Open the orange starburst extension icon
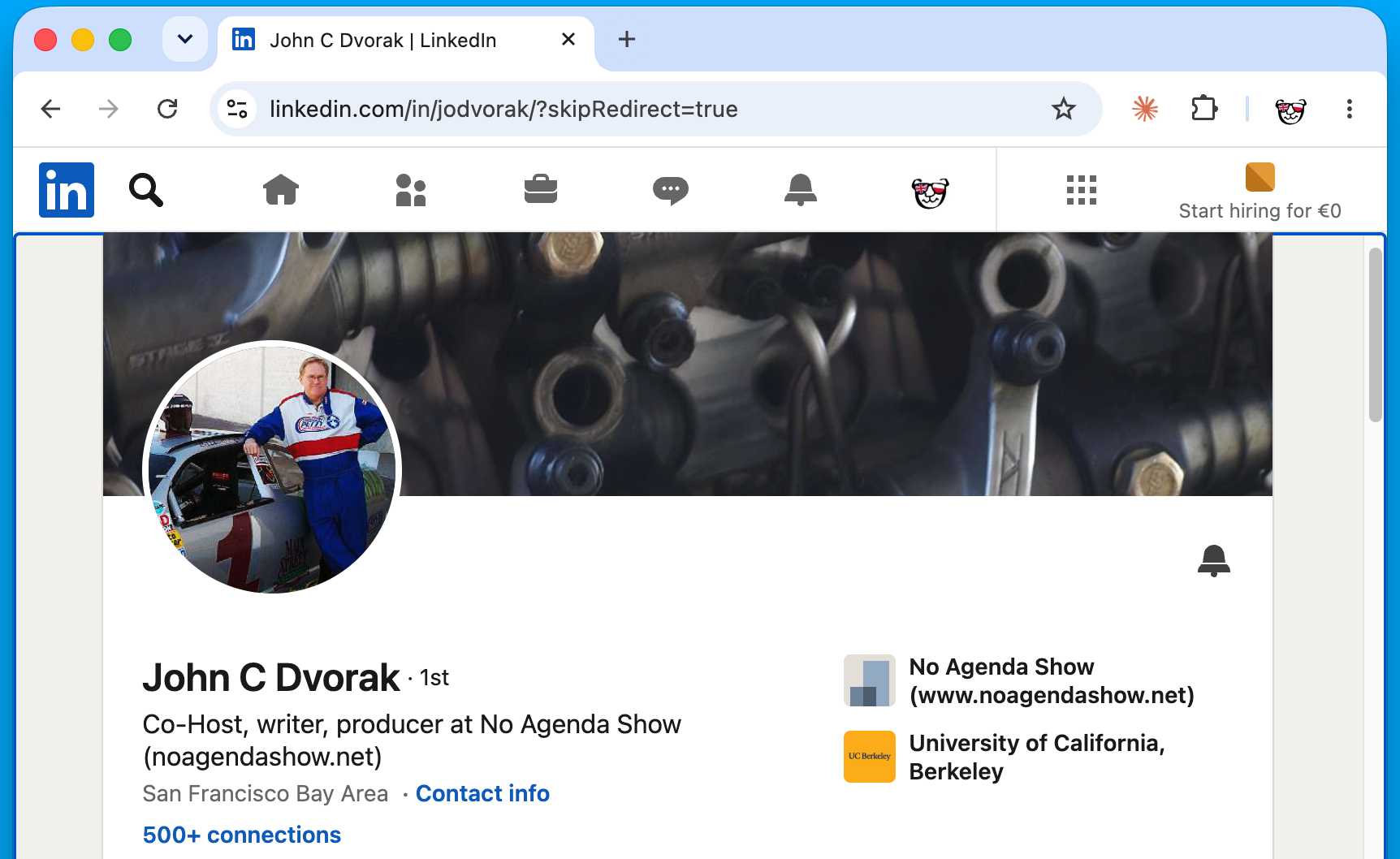The image size is (1400, 859). pyautogui.click(x=1145, y=109)
